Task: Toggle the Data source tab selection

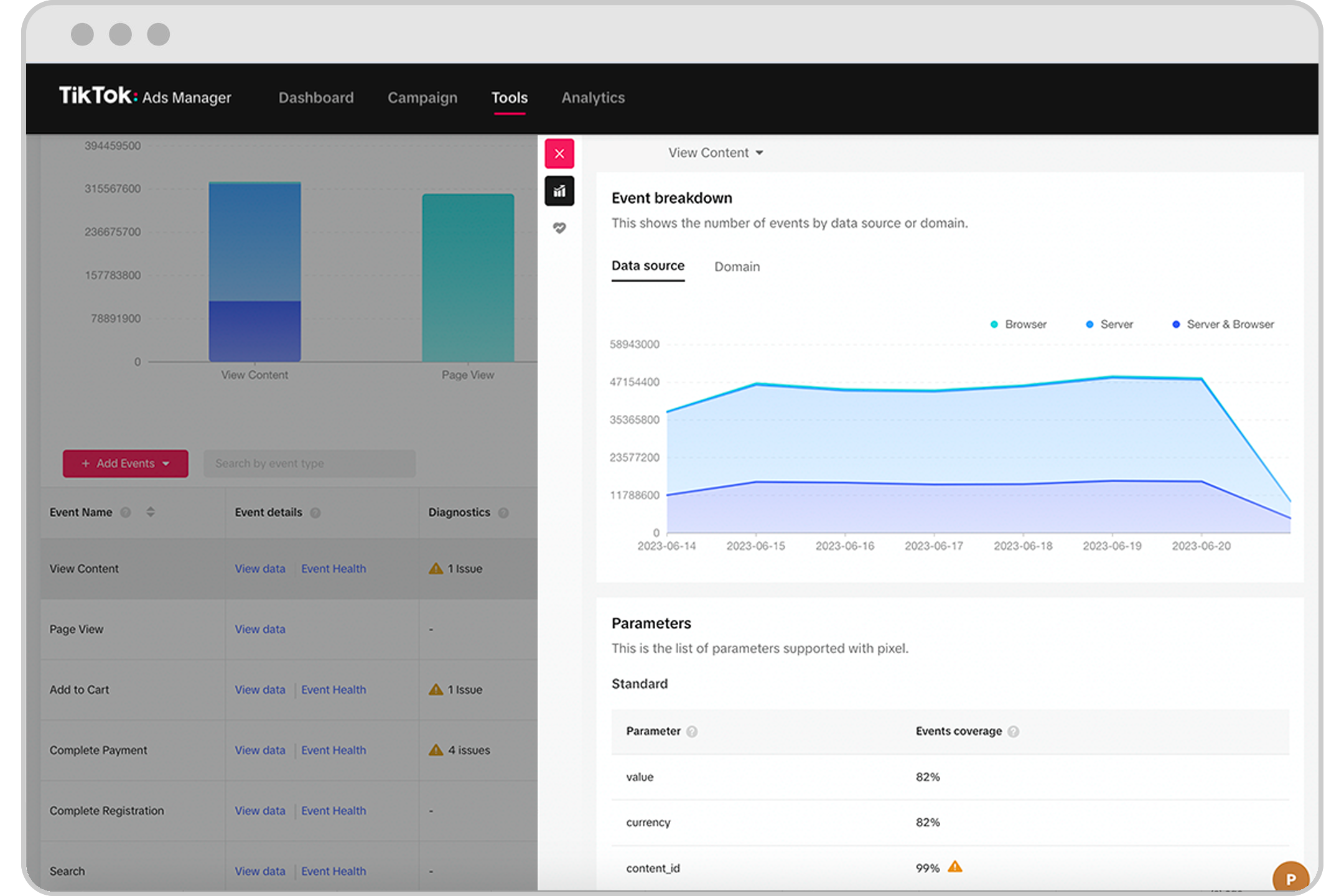Action: point(647,266)
